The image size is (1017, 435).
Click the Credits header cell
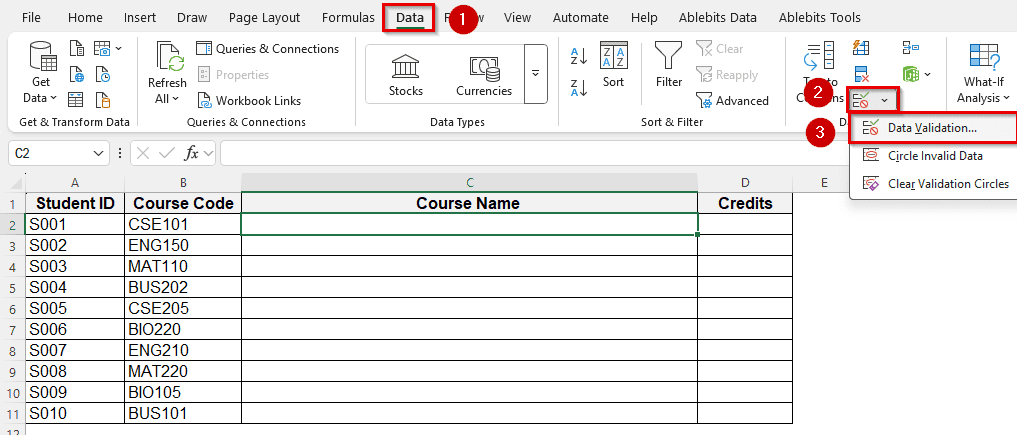pos(745,203)
